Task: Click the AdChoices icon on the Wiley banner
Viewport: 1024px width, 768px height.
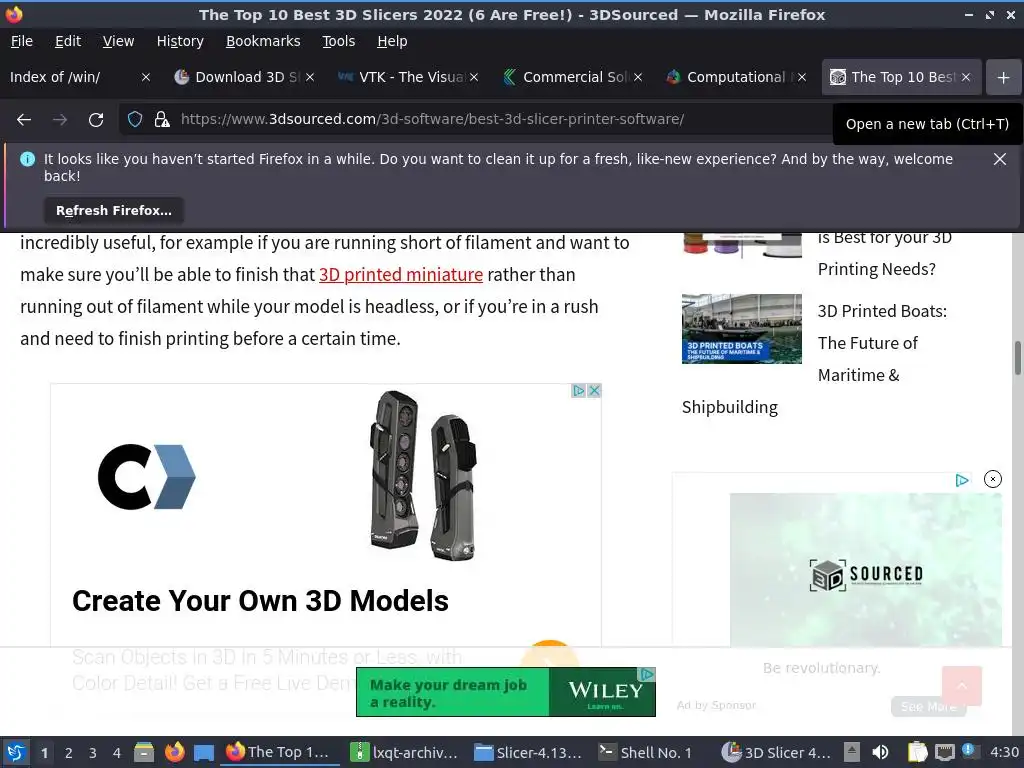Action: (647, 674)
